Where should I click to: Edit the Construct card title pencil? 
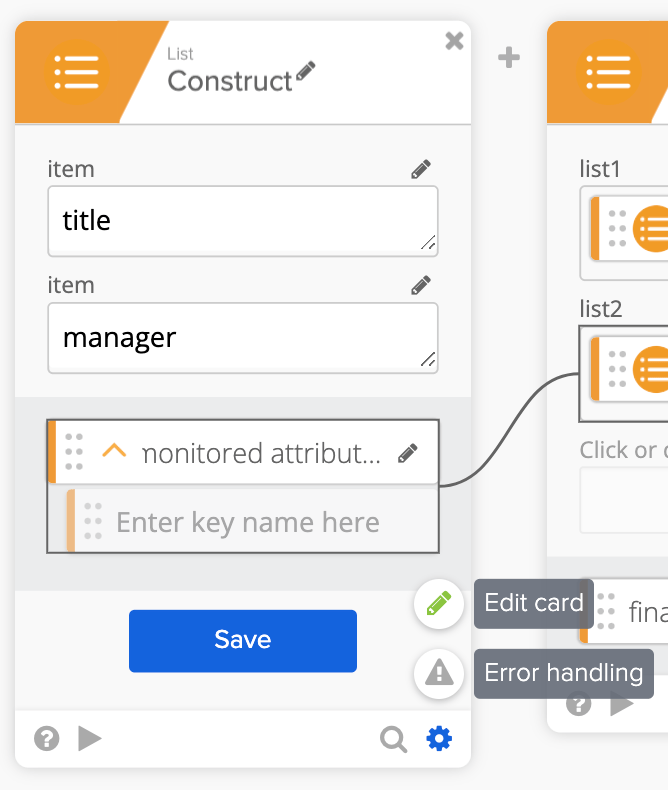coord(306,72)
